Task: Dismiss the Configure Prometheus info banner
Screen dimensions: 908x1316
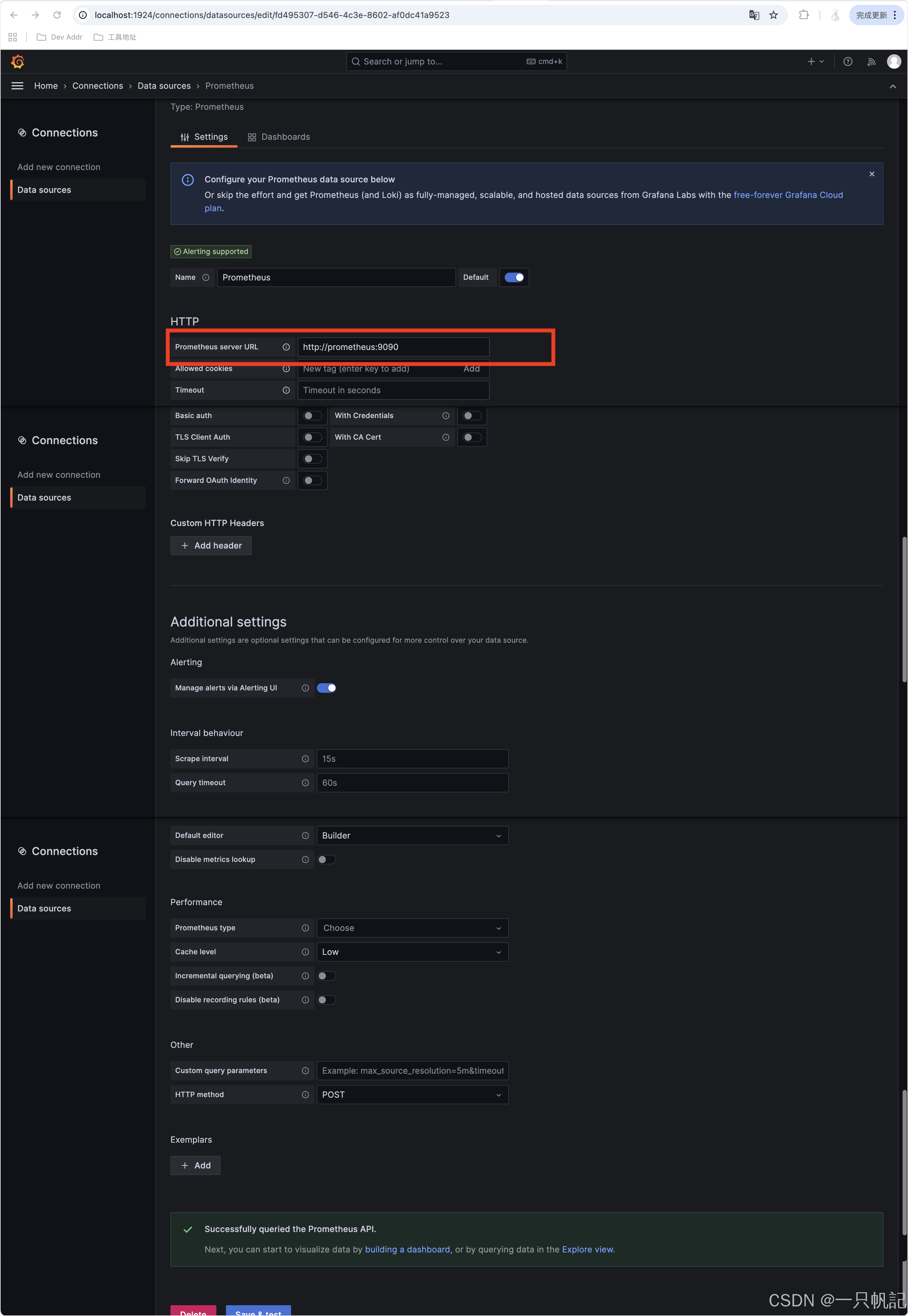Action: coord(871,174)
